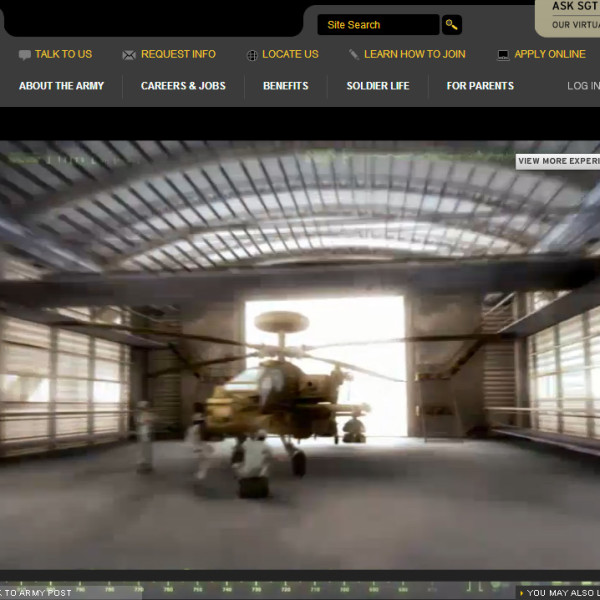Click the Request Info envelope icon
The height and width of the screenshot is (600, 600).
129,55
